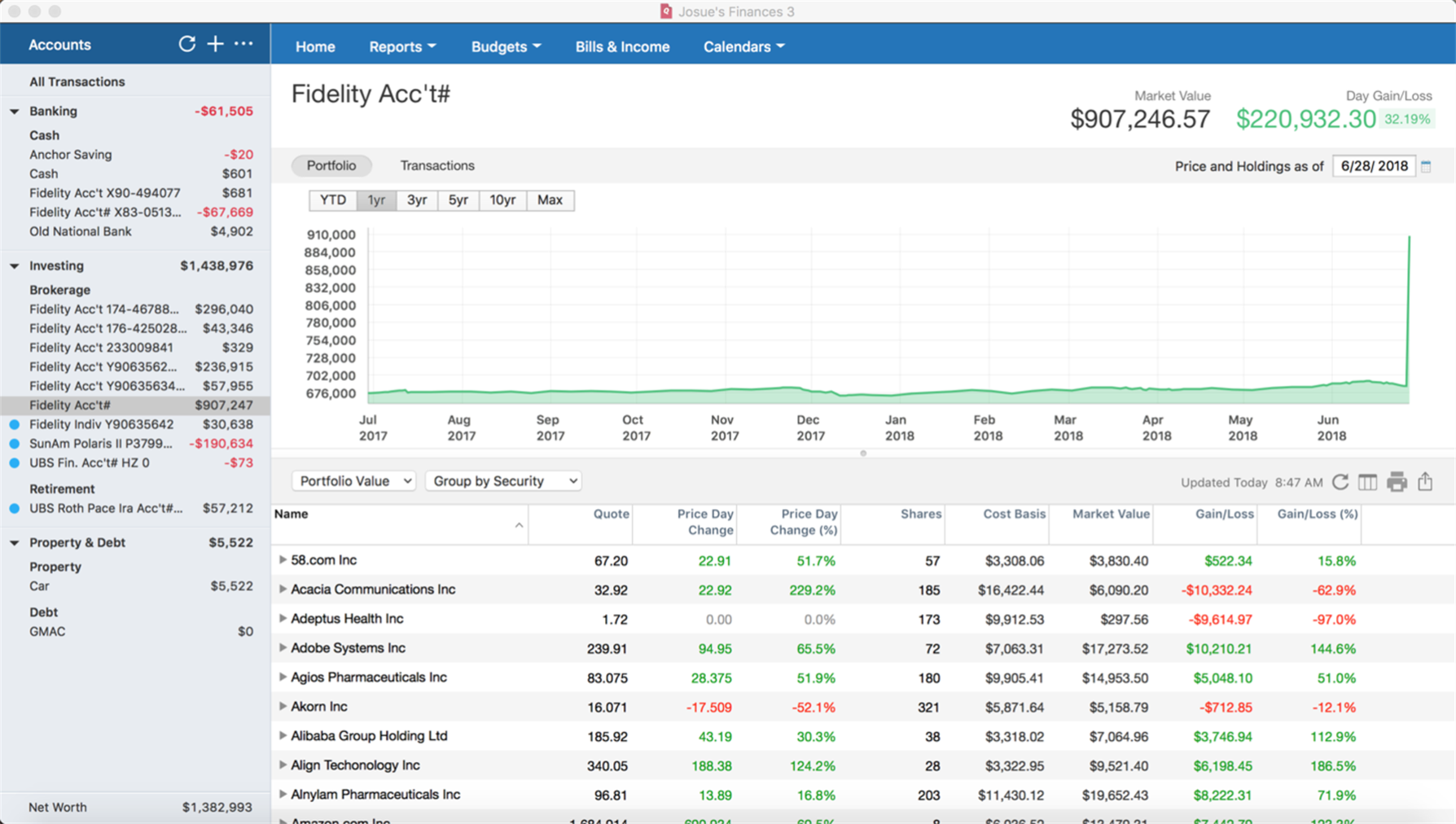Viewport: 1456px width, 824px height.
Task: Switch to the Transactions tab
Action: 437,165
